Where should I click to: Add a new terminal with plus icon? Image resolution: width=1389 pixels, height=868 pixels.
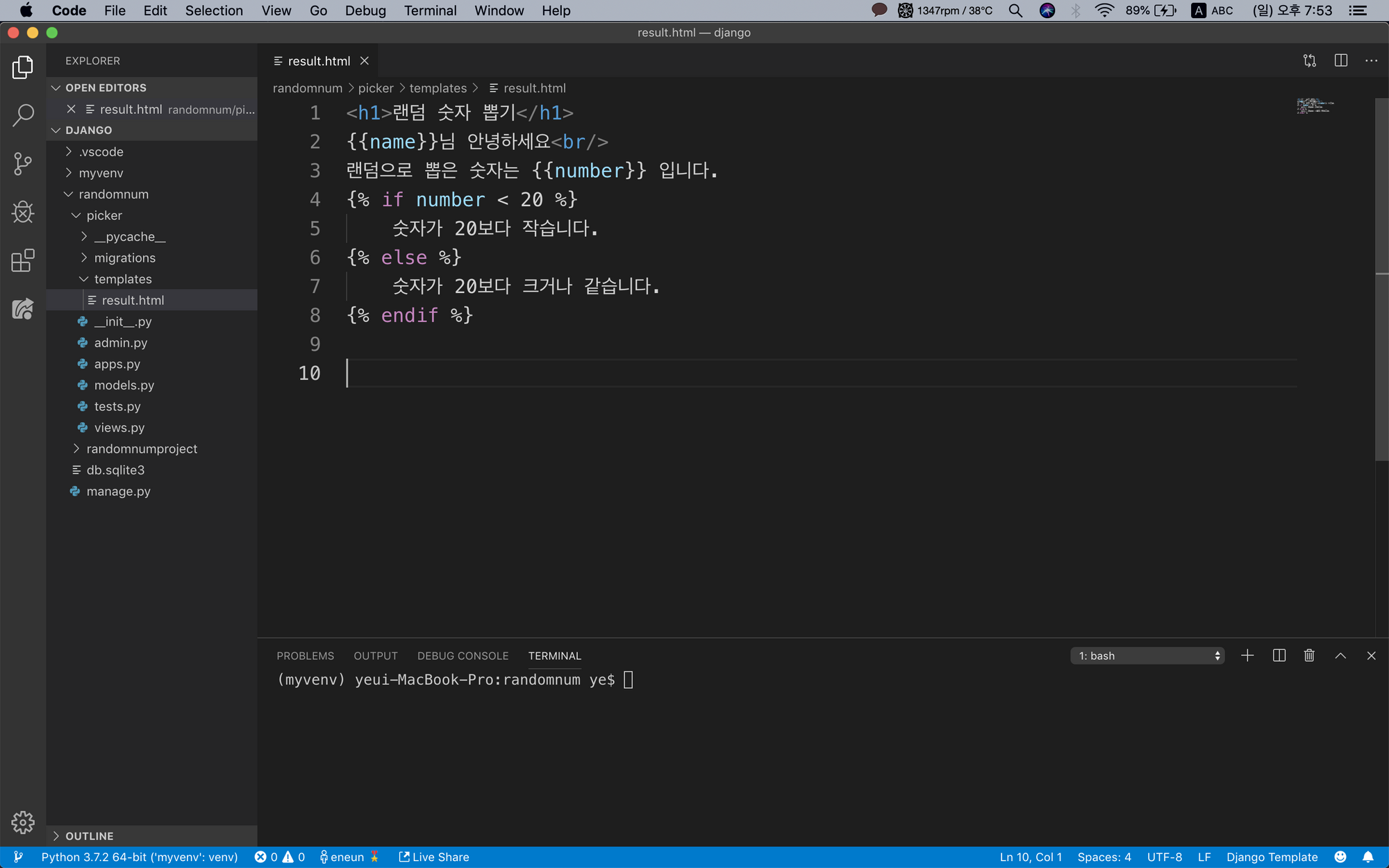tap(1247, 656)
